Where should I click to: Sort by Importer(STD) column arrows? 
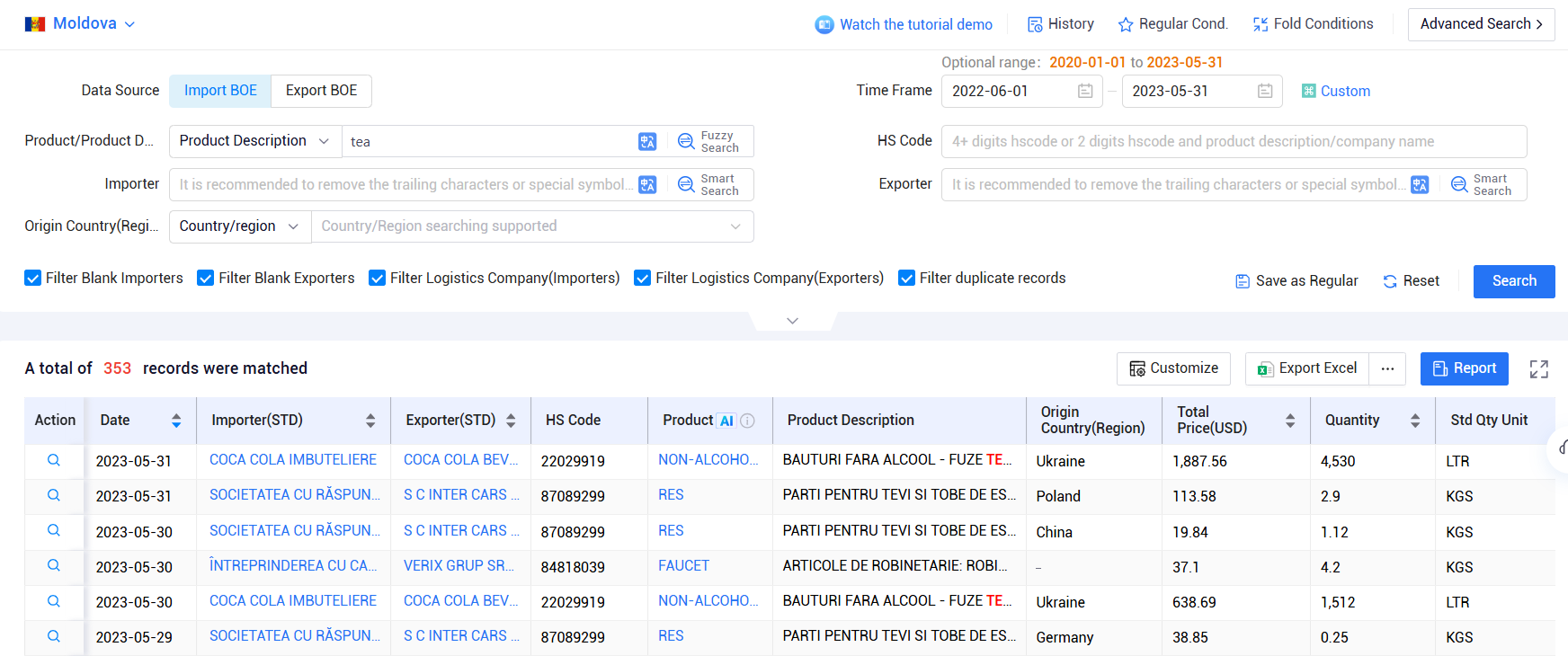click(370, 421)
